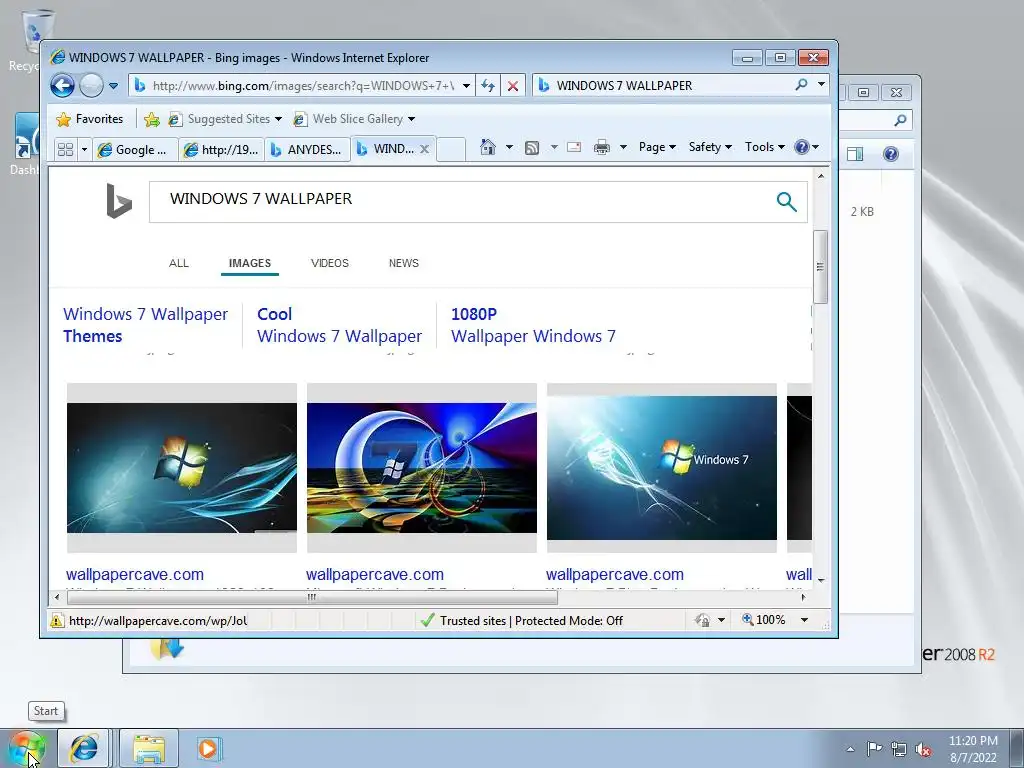Click the Bing logo

(119, 200)
